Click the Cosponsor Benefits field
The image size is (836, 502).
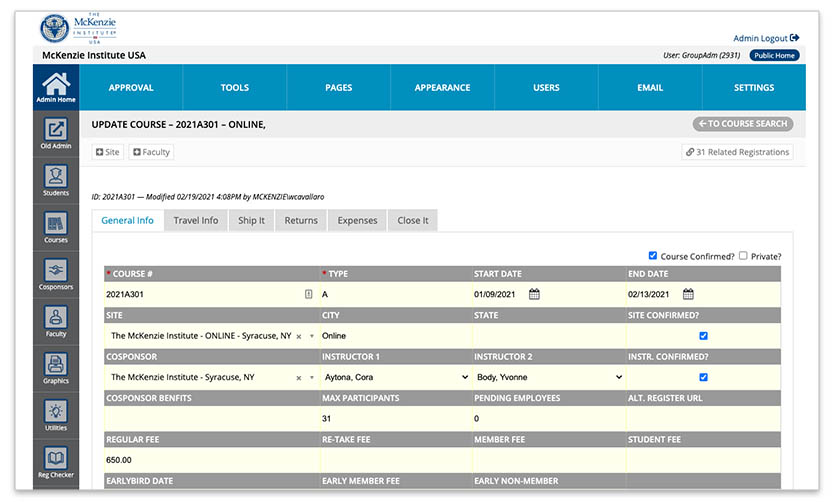point(212,419)
